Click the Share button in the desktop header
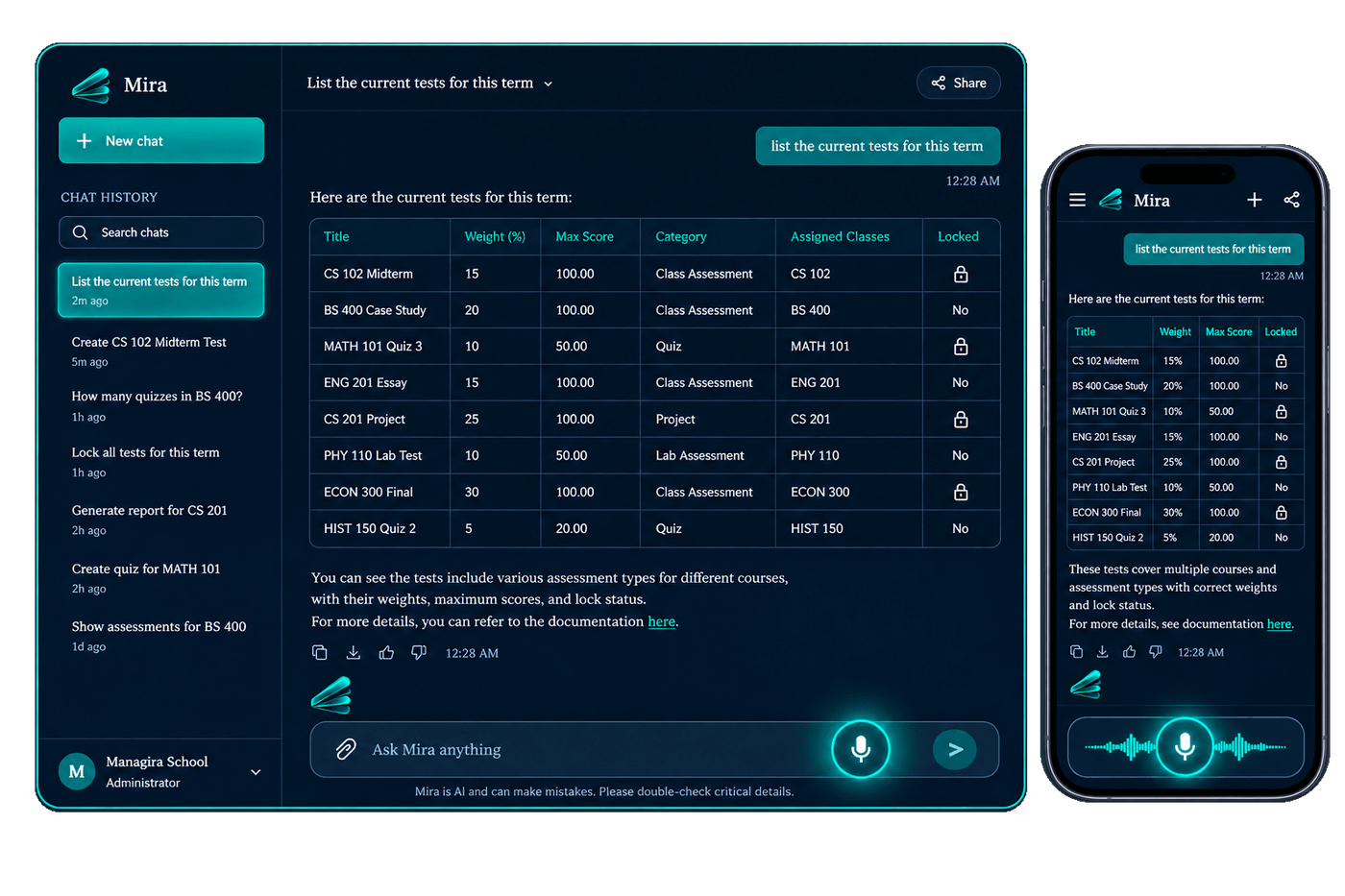Viewport: 1345px width, 896px height. [x=958, y=84]
